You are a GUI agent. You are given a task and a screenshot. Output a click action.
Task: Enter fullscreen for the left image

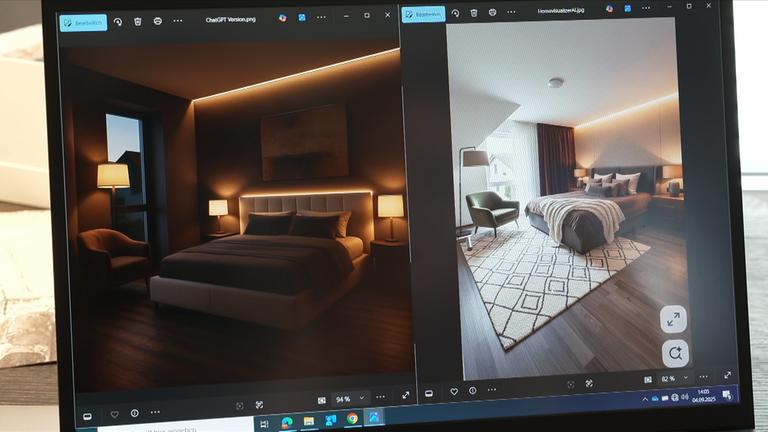[x=406, y=395]
